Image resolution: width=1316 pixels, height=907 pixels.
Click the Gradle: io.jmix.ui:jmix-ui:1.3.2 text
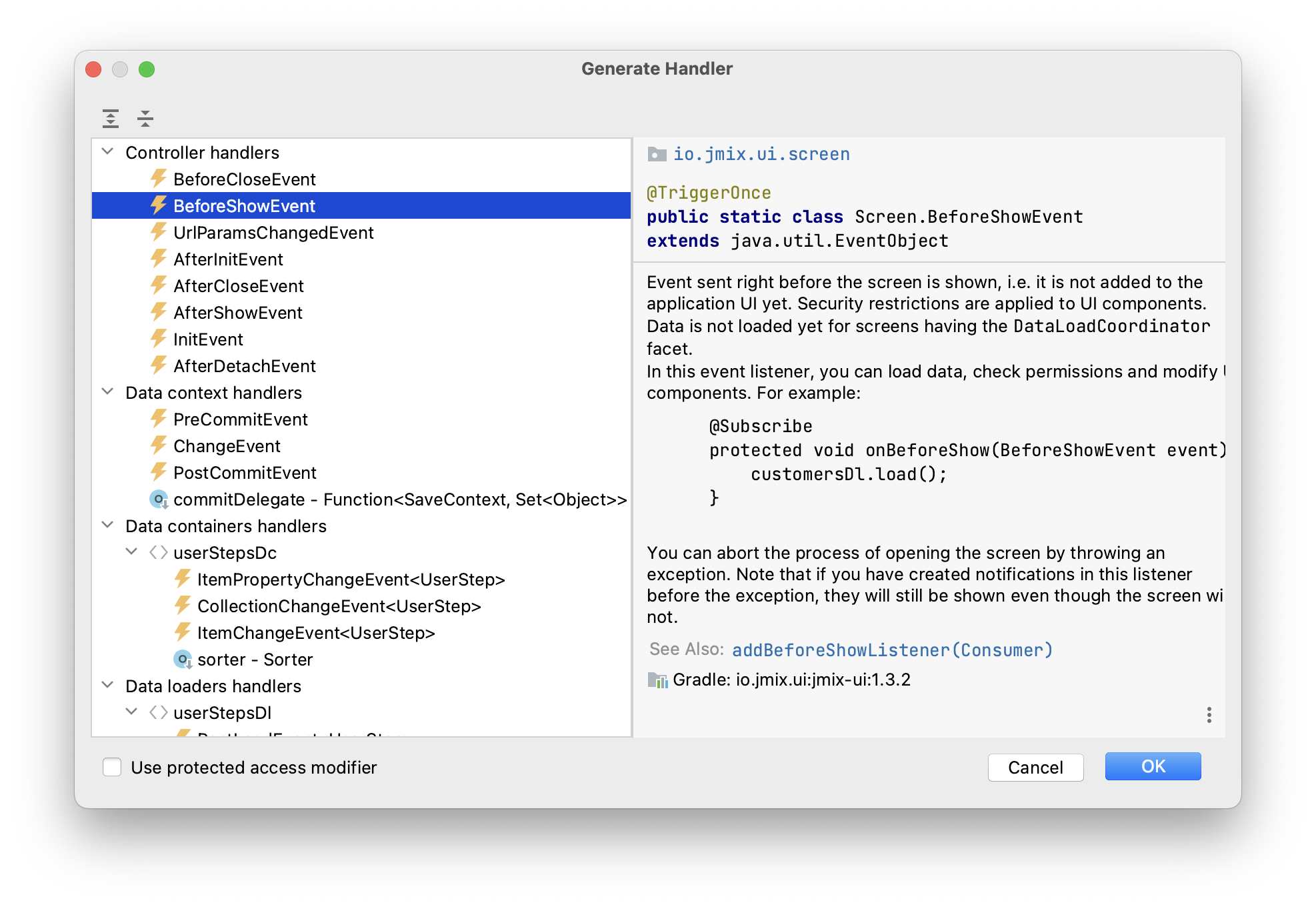(791, 680)
